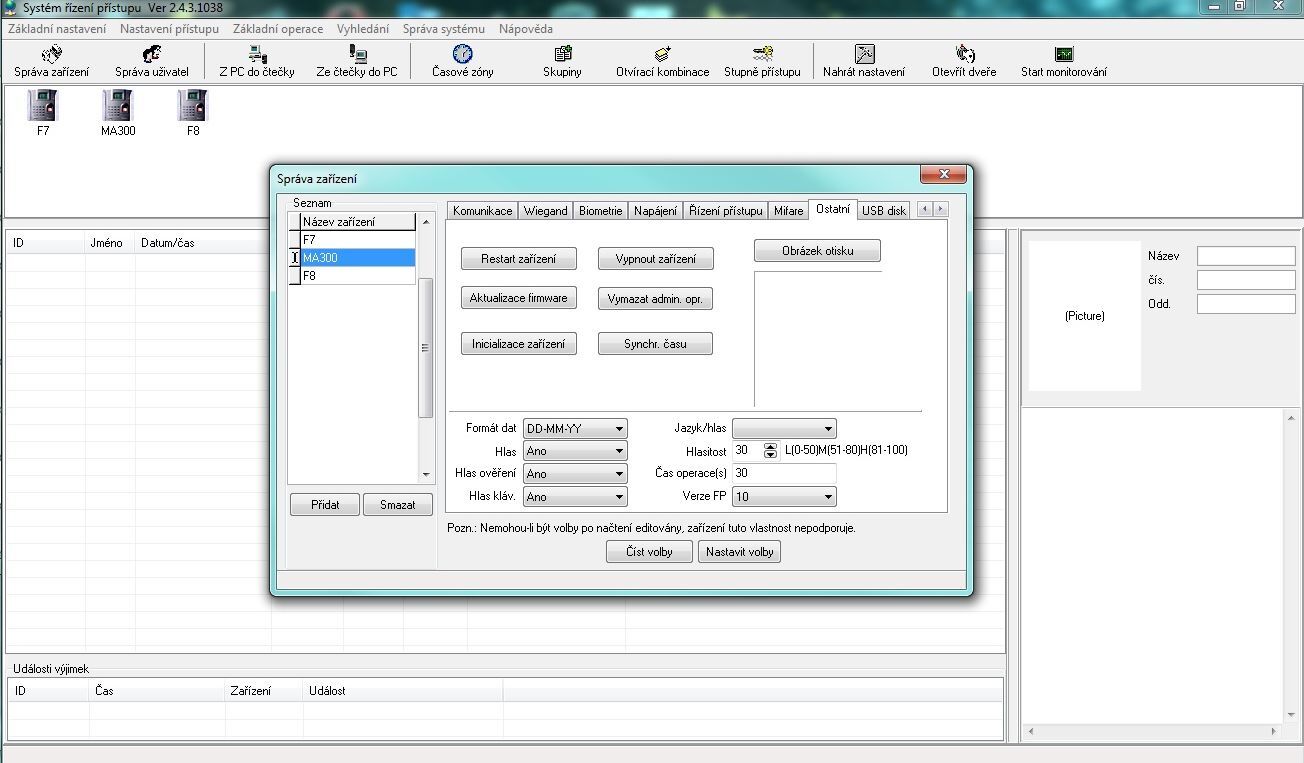Click Datum/čas column header
Viewport: 1304px width, 763px height.
203,243
